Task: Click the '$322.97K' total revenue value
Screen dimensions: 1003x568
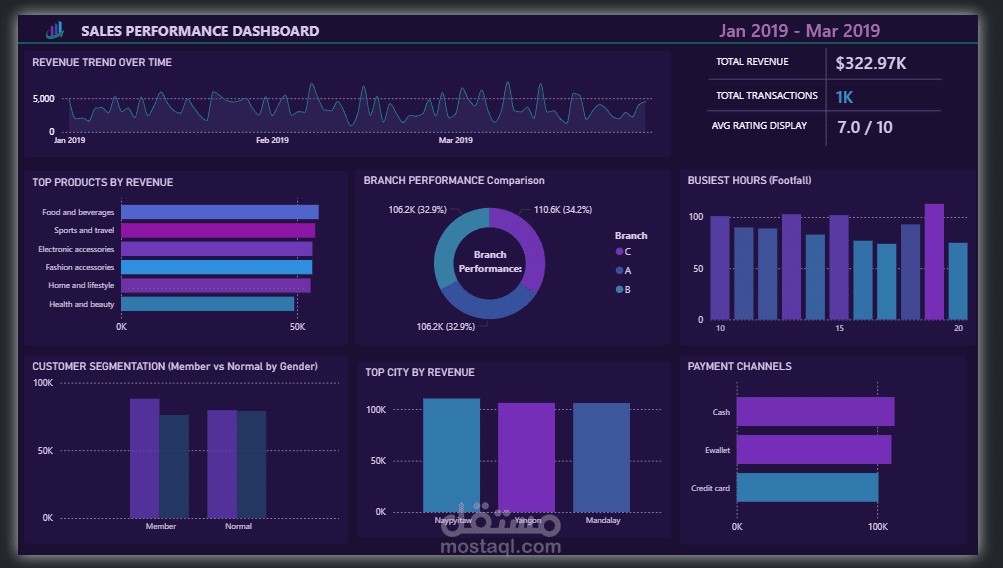Action: tap(871, 63)
